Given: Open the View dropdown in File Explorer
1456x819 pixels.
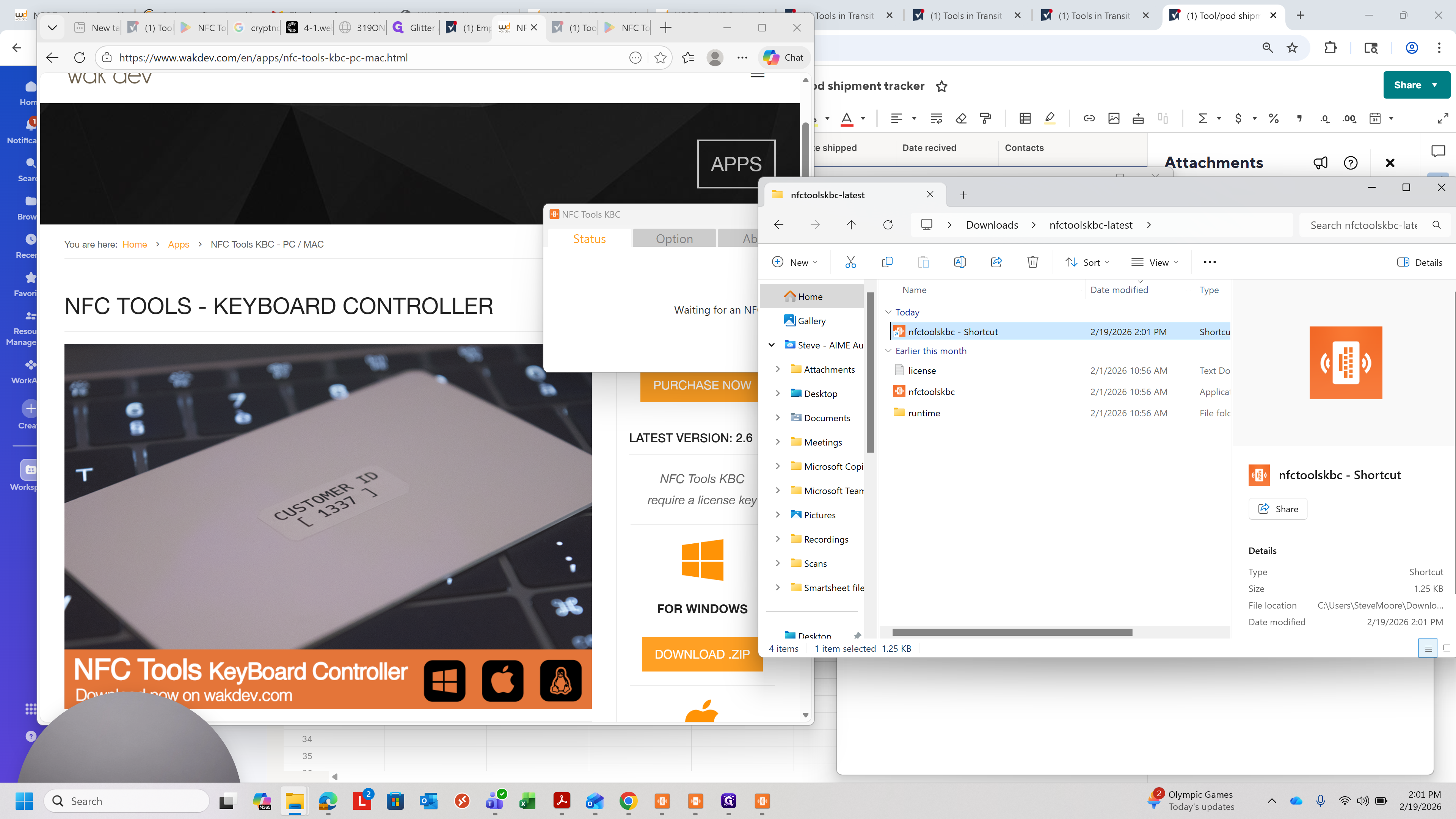Looking at the screenshot, I should [1155, 262].
